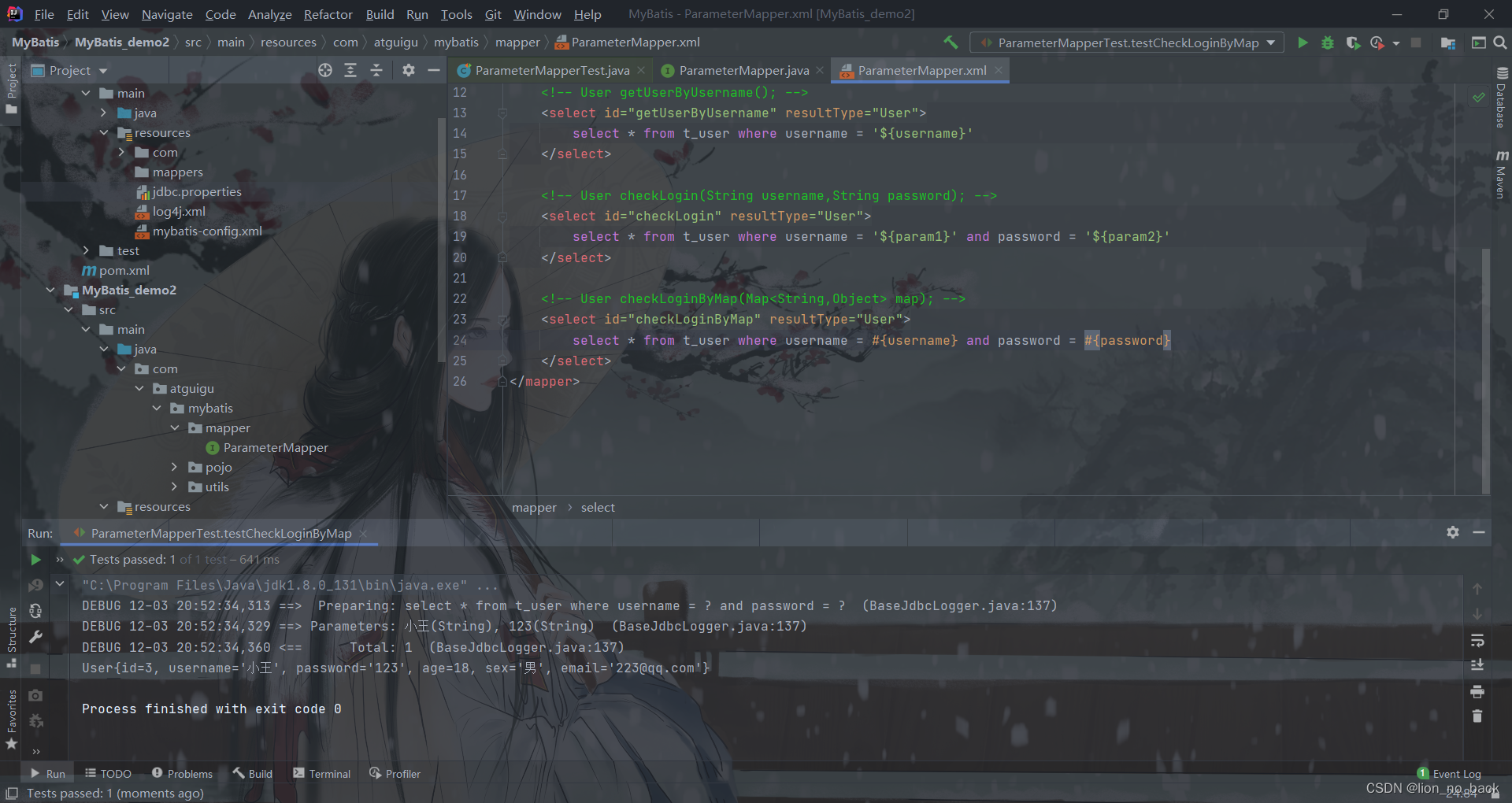The height and width of the screenshot is (803, 1512).
Task: Collapse the atguigu package
Action: 139,388
